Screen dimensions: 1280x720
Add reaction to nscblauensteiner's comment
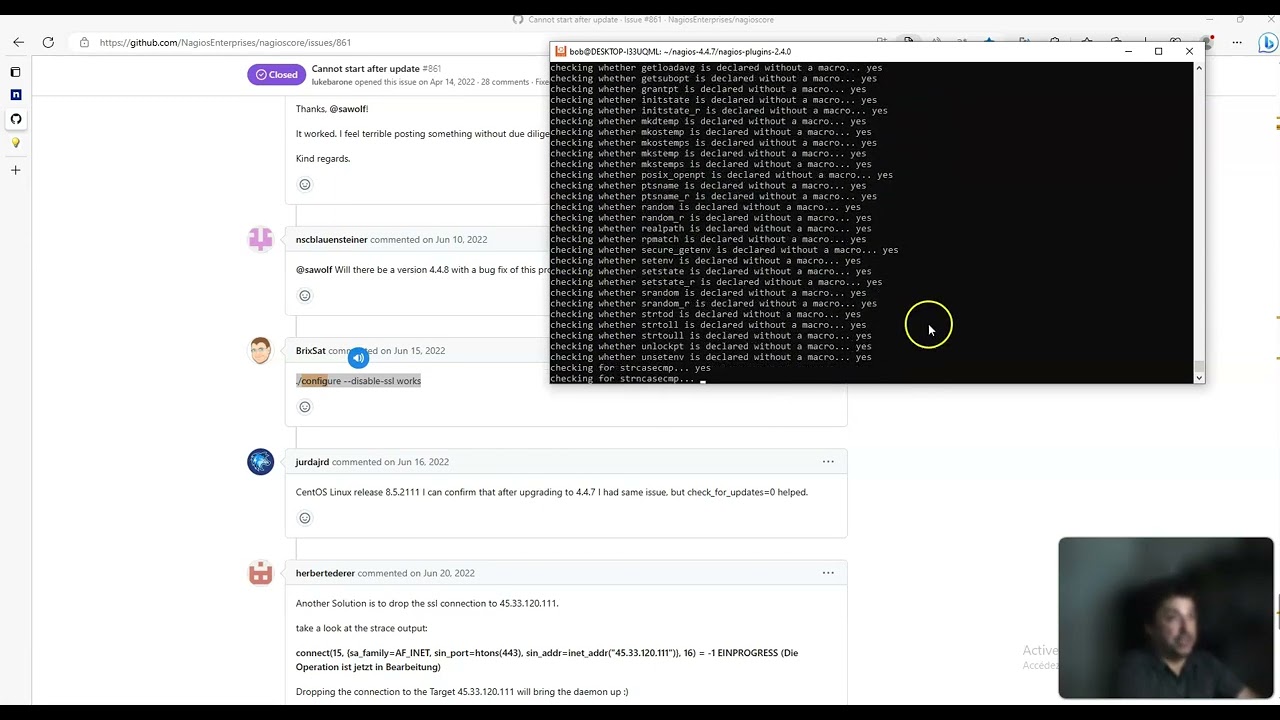[x=305, y=295]
